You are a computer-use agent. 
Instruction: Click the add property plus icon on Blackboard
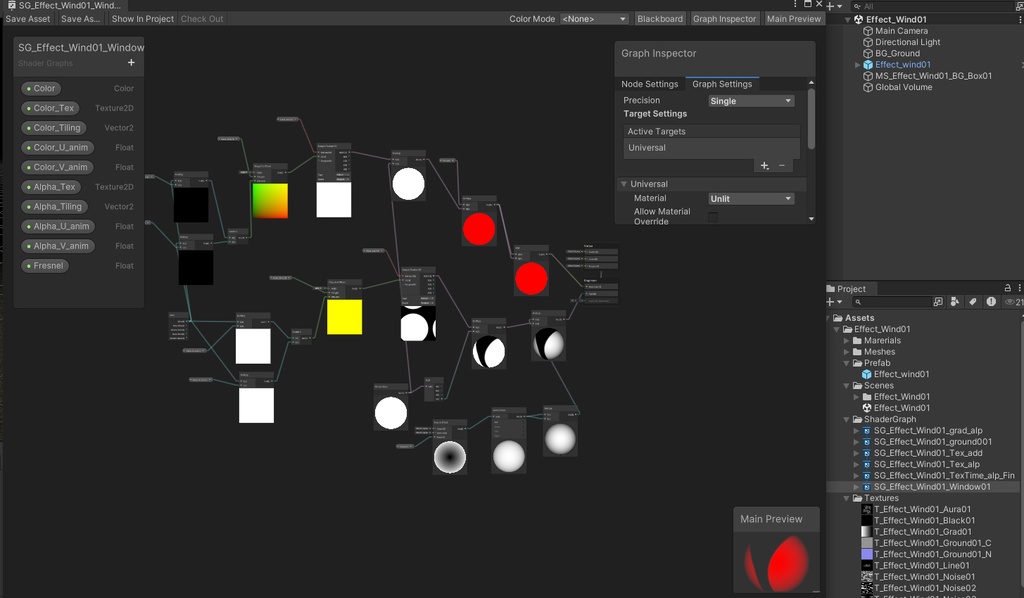pos(131,63)
